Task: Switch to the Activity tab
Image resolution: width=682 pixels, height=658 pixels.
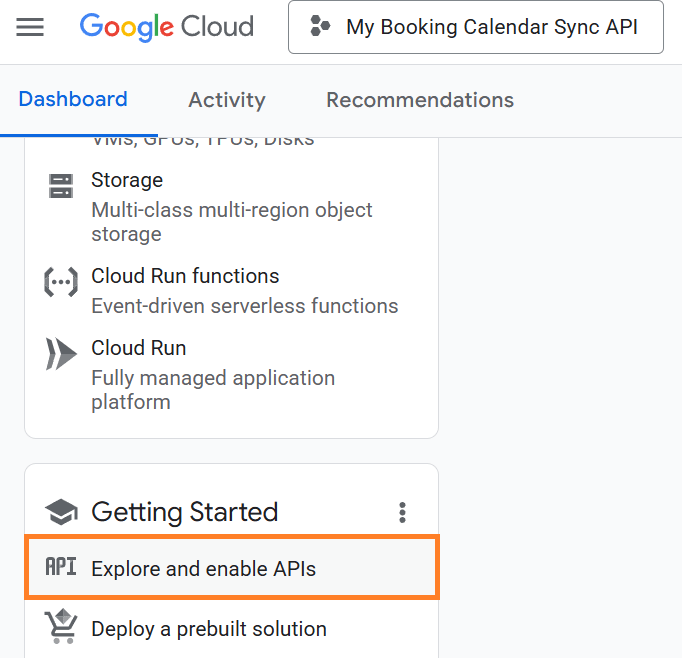Action: click(227, 100)
